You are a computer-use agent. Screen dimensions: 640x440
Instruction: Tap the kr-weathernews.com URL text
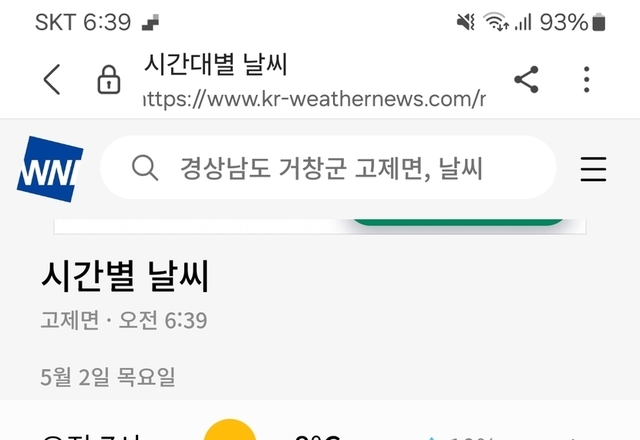[315, 99]
